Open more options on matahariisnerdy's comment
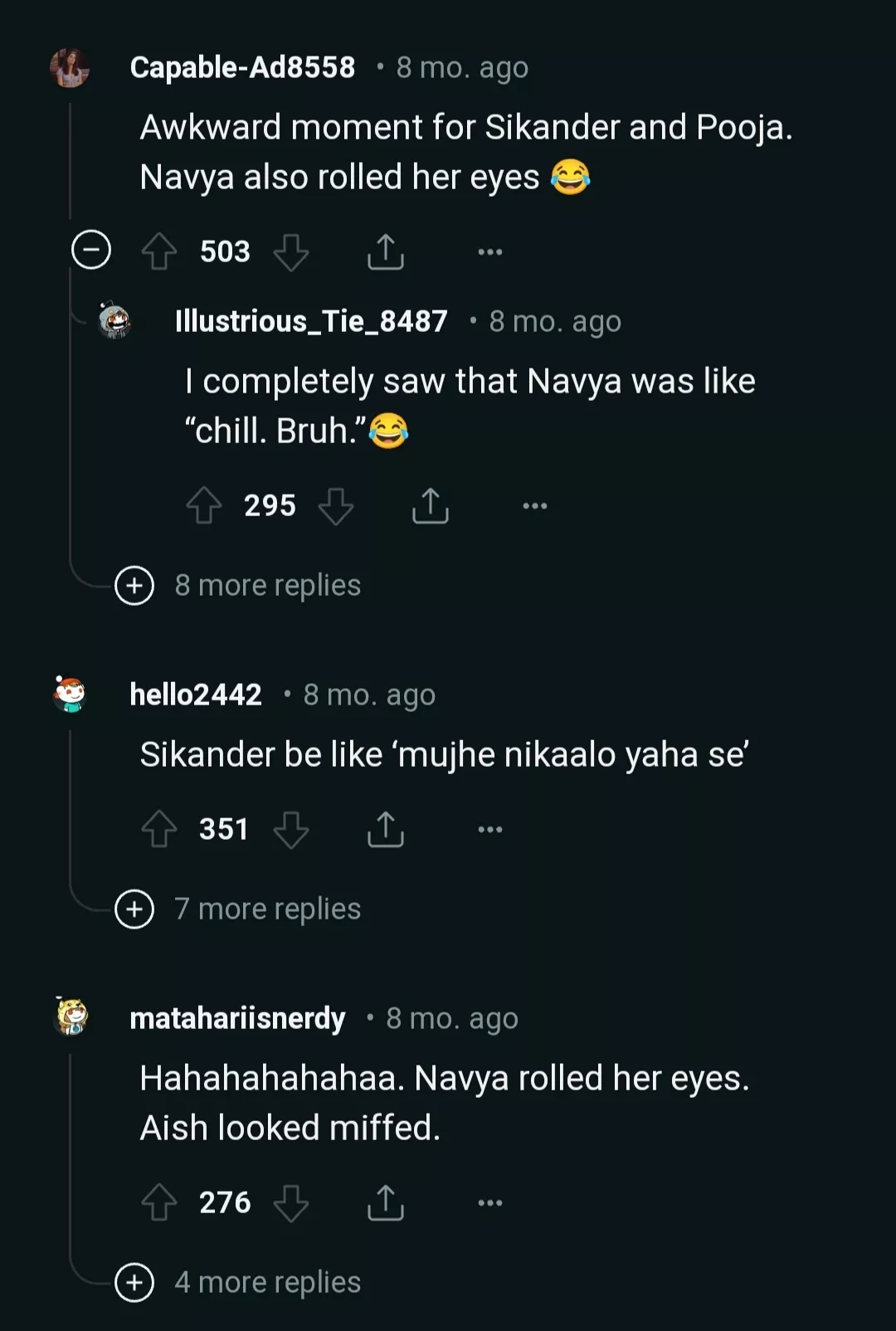 point(490,1202)
